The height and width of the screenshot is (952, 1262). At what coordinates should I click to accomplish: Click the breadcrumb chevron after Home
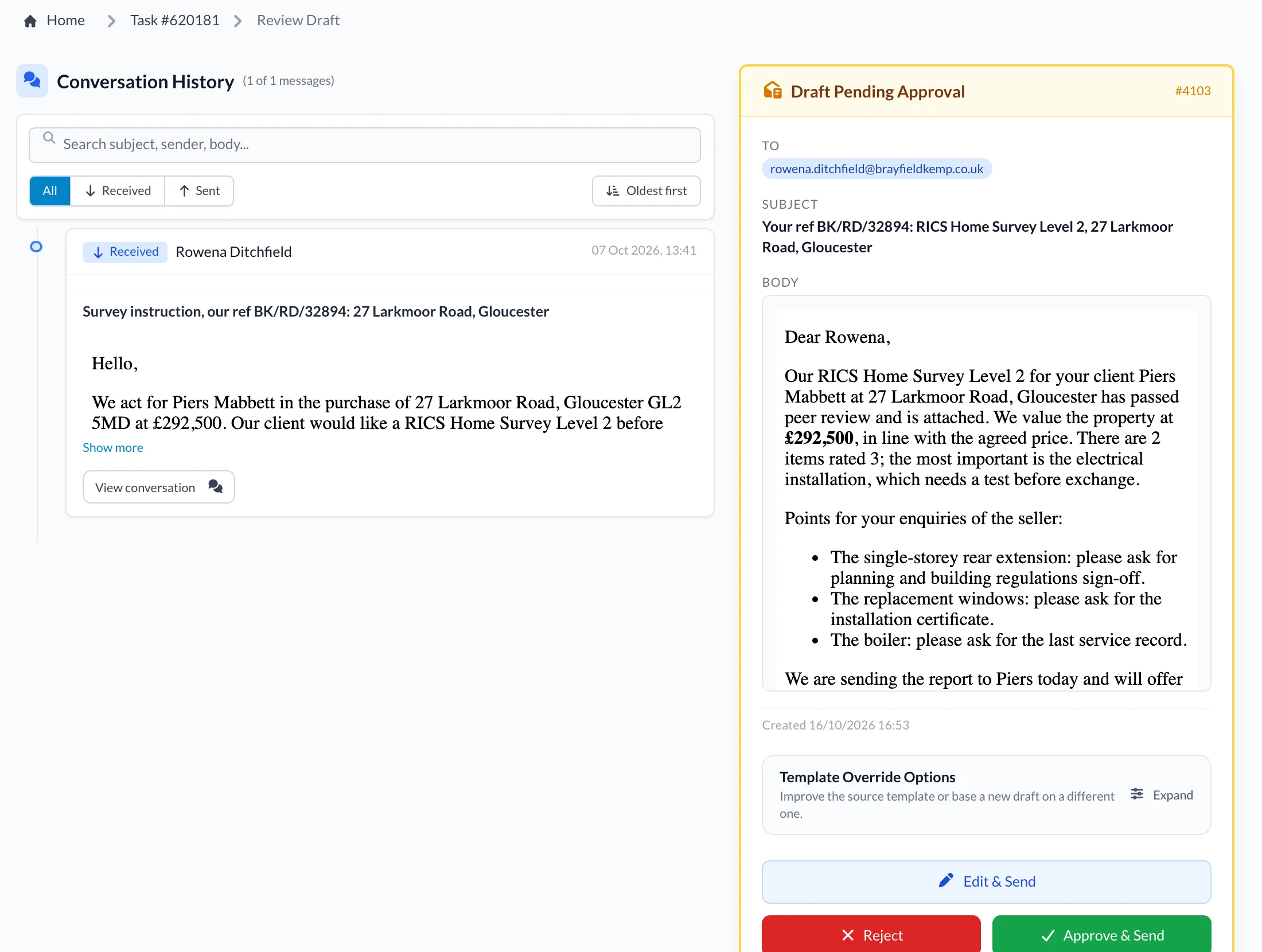click(111, 21)
